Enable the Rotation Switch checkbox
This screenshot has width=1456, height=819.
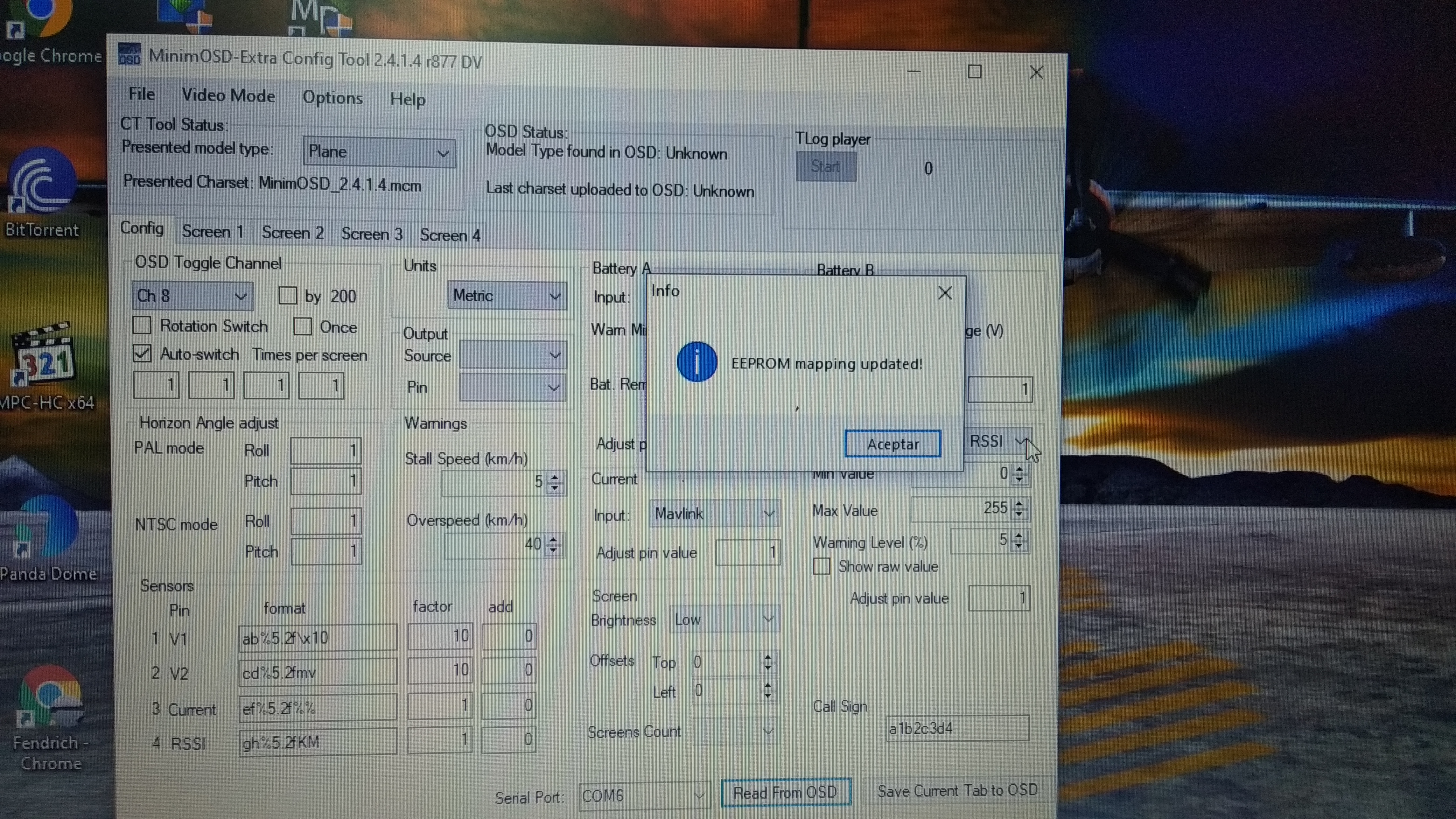tap(142, 325)
